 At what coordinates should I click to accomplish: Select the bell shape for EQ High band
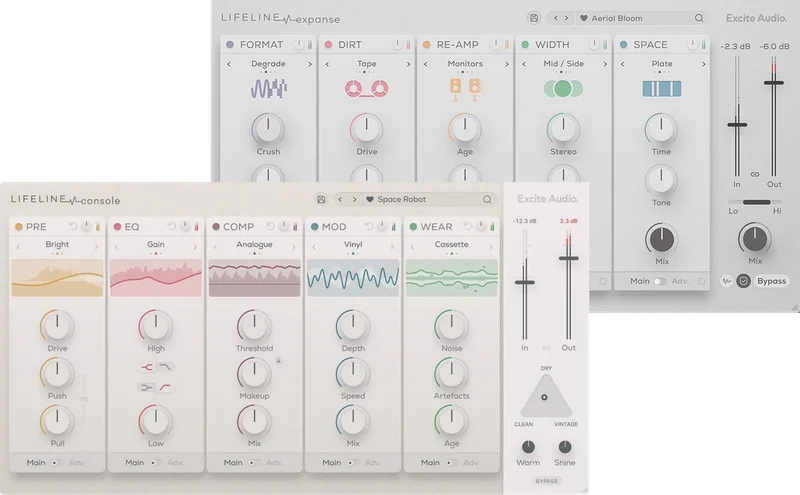(147, 367)
